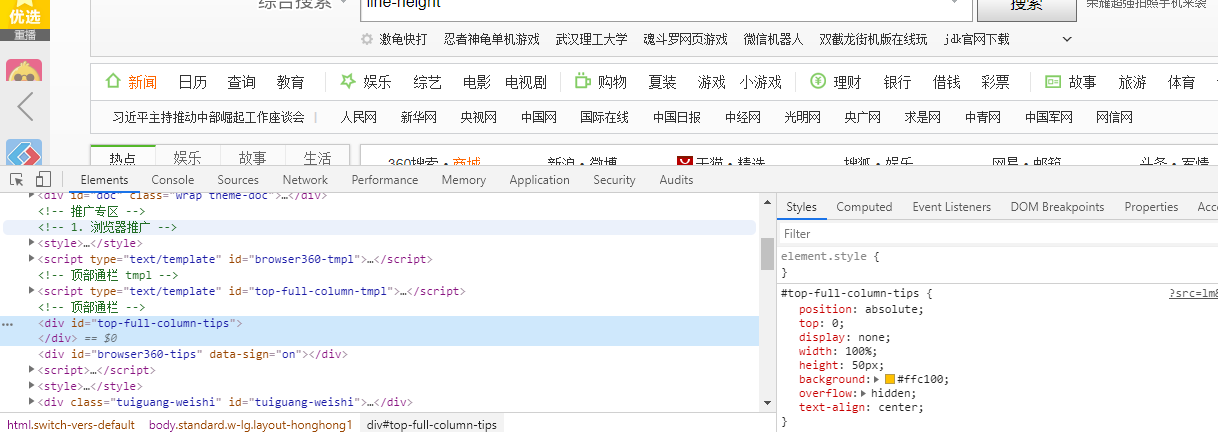Click the 习近平主持 headline link
Image resolution: width=1218 pixels, height=432 pixels.
coord(209,117)
